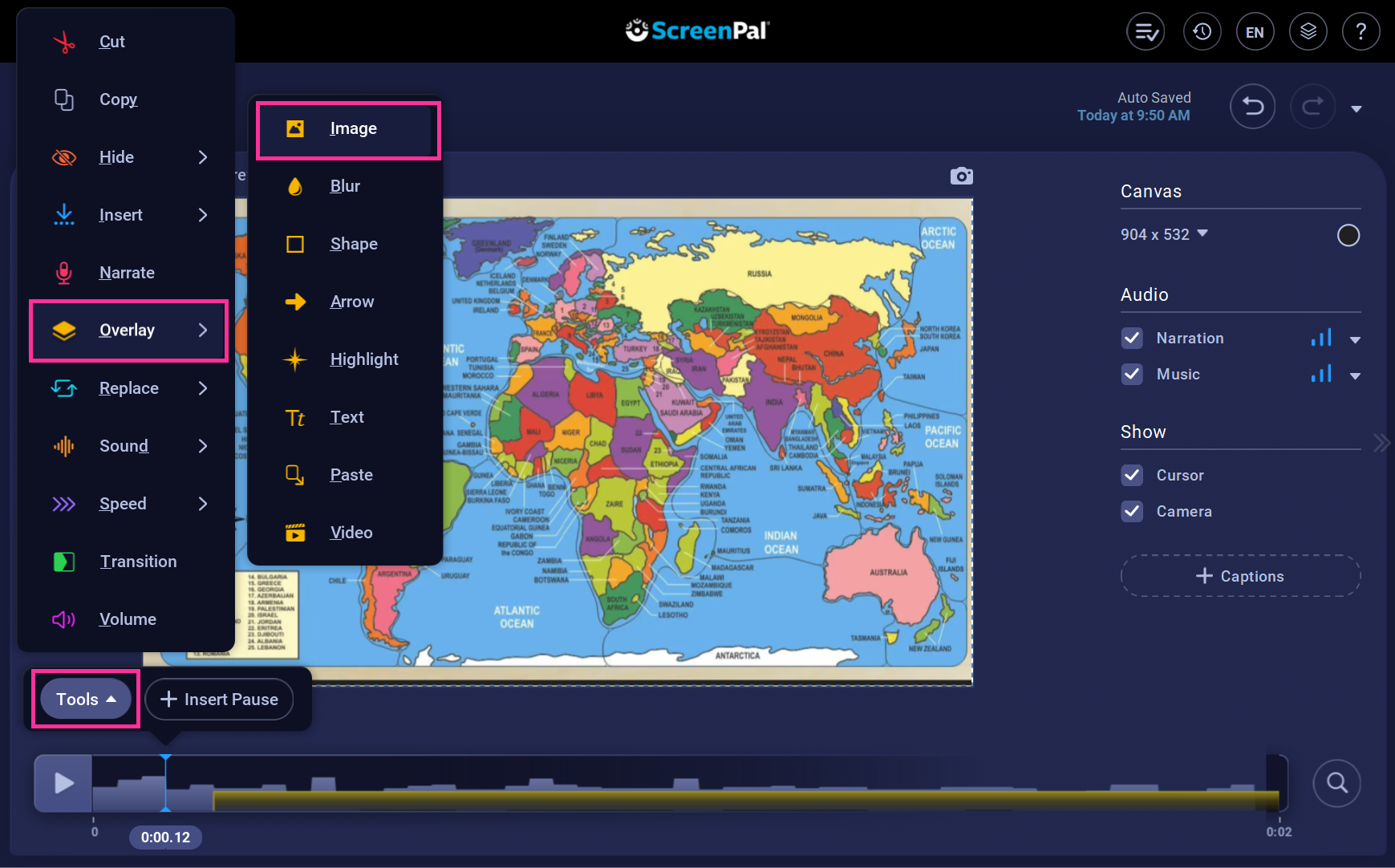Toggle the Cursor show checkbox

(1132, 475)
